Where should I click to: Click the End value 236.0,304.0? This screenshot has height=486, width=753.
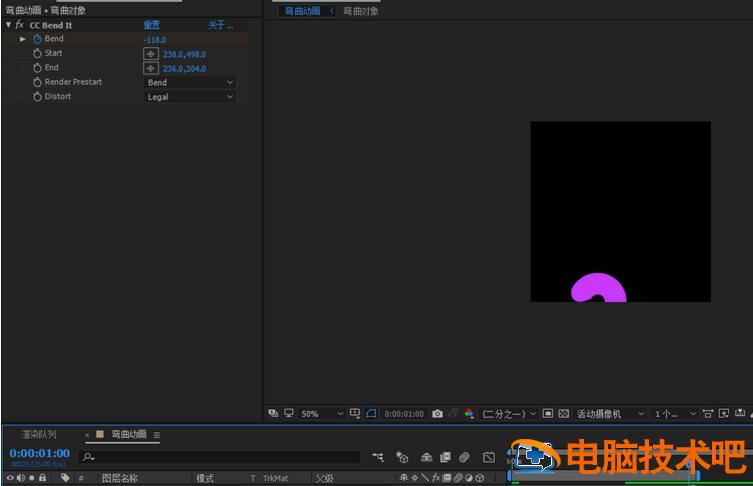point(184,69)
